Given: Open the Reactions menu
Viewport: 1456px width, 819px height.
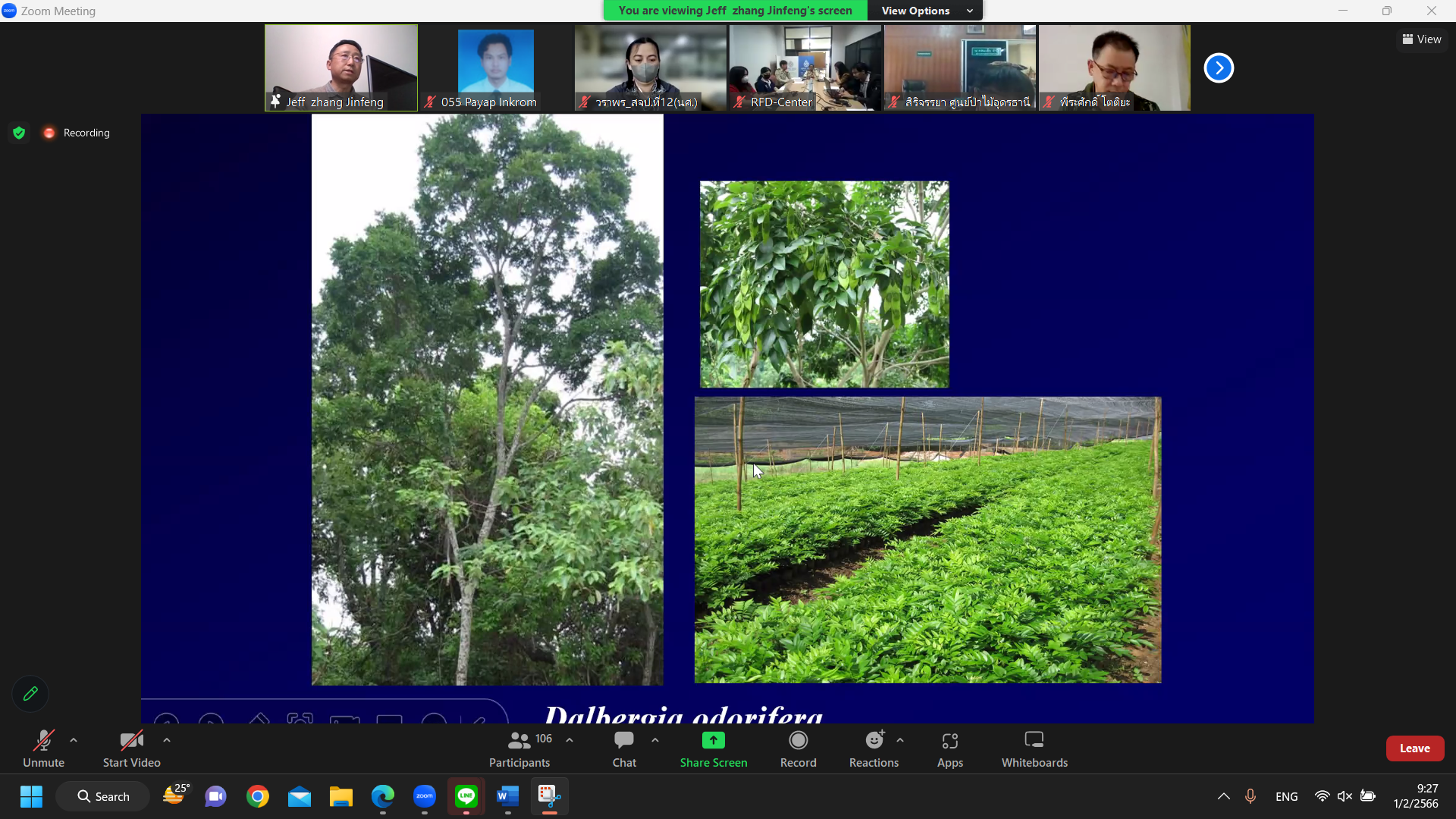Looking at the screenshot, I should pyautogui.click(x=874, y=748).
